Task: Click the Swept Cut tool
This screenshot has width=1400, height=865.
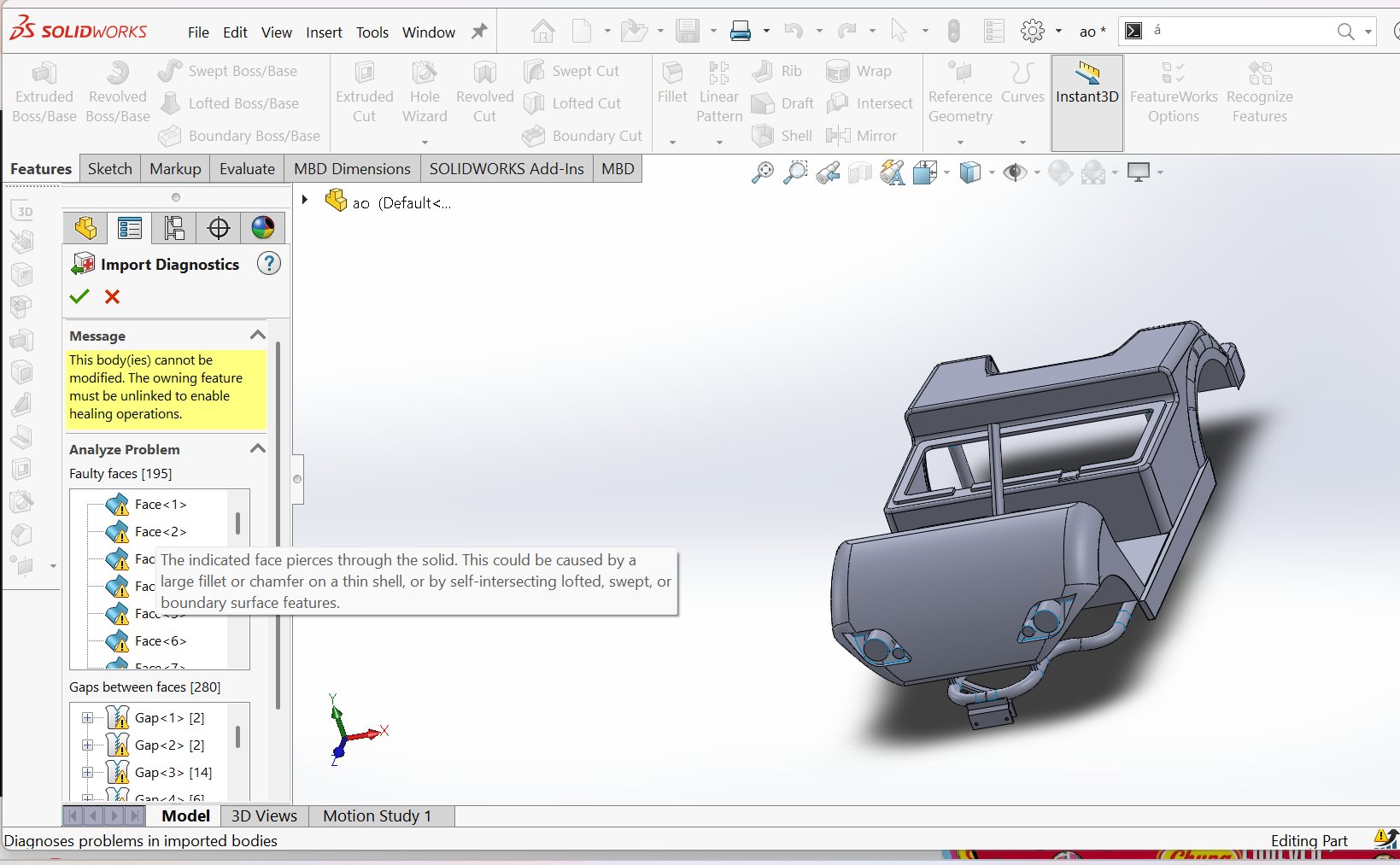Action: [x=571, y=71]
